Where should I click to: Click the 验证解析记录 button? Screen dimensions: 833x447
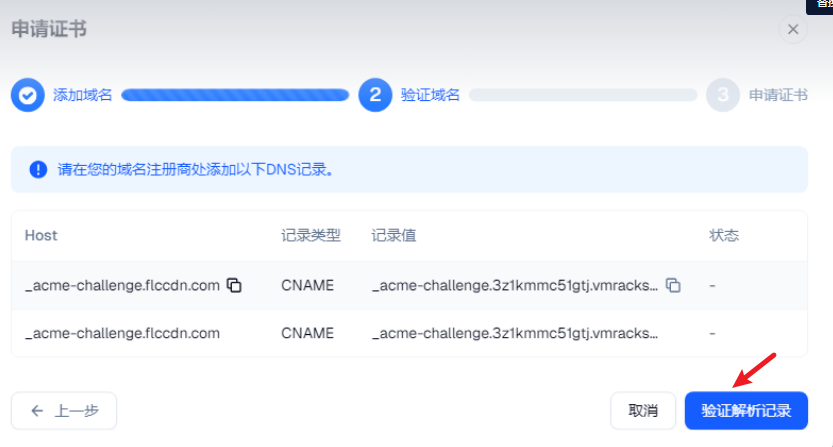(746, 410)
